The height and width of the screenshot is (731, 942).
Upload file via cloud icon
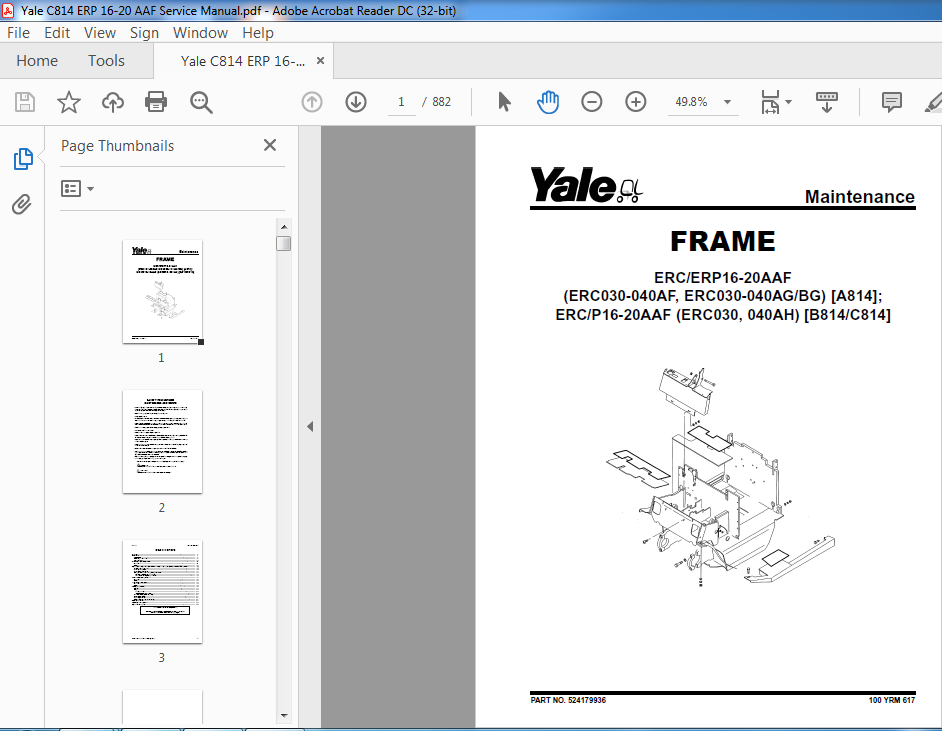tap(112, 102)
